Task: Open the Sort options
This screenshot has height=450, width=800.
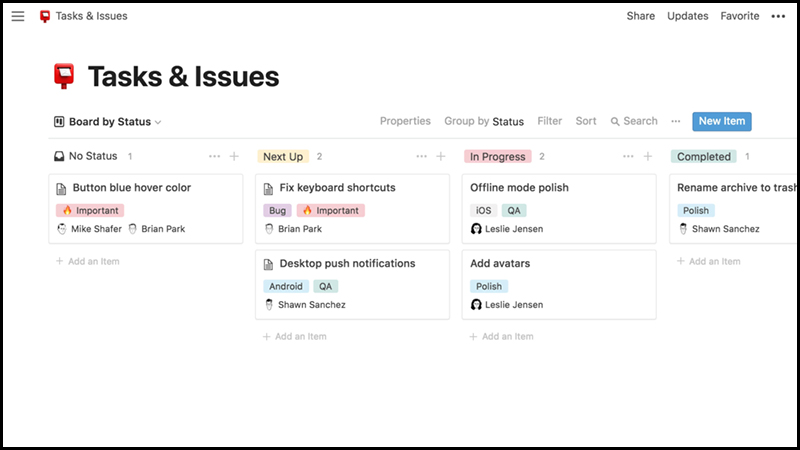Action: [x=586, y=122]
